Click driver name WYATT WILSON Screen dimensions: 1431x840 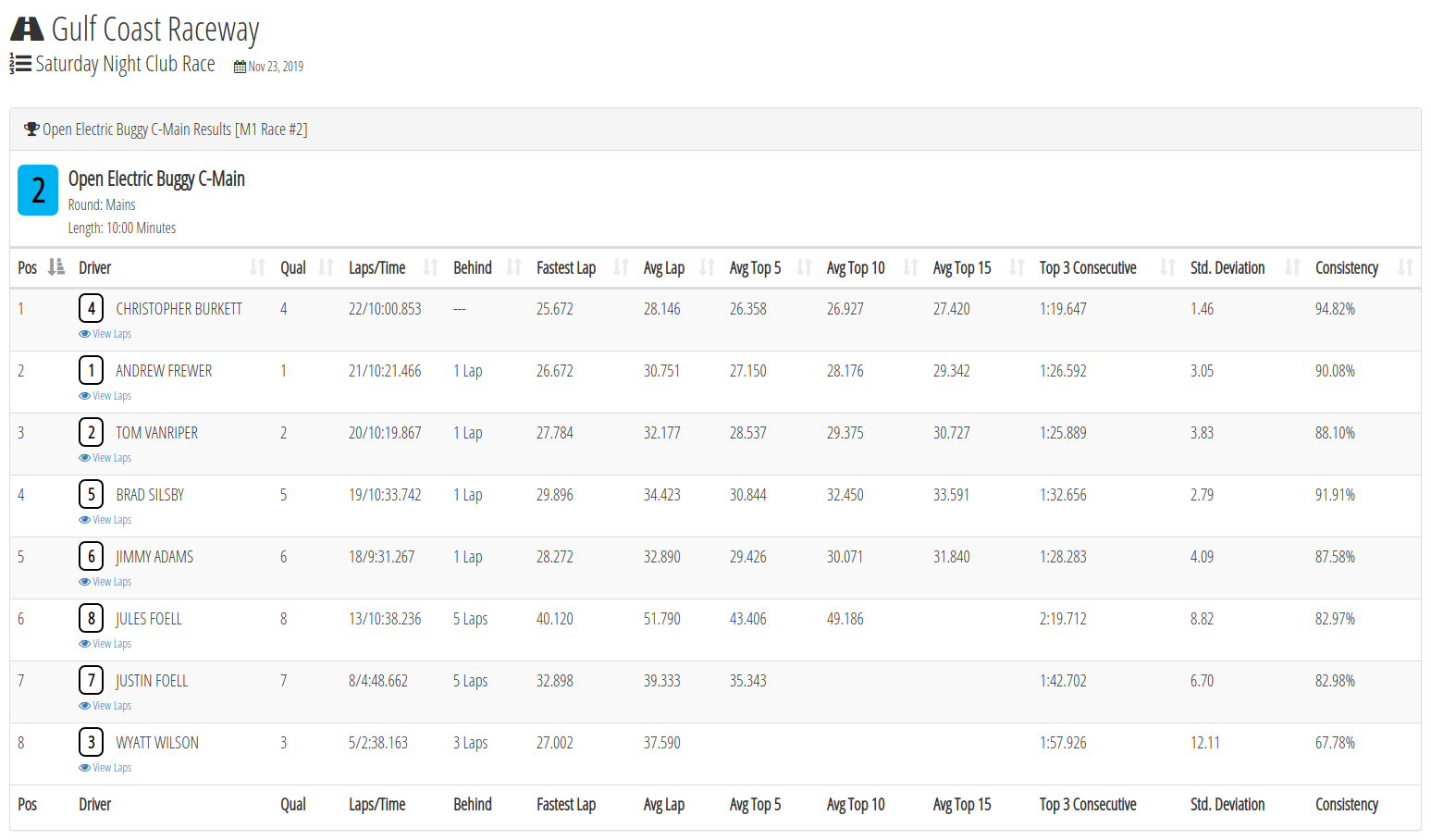(x=157, y=743)
